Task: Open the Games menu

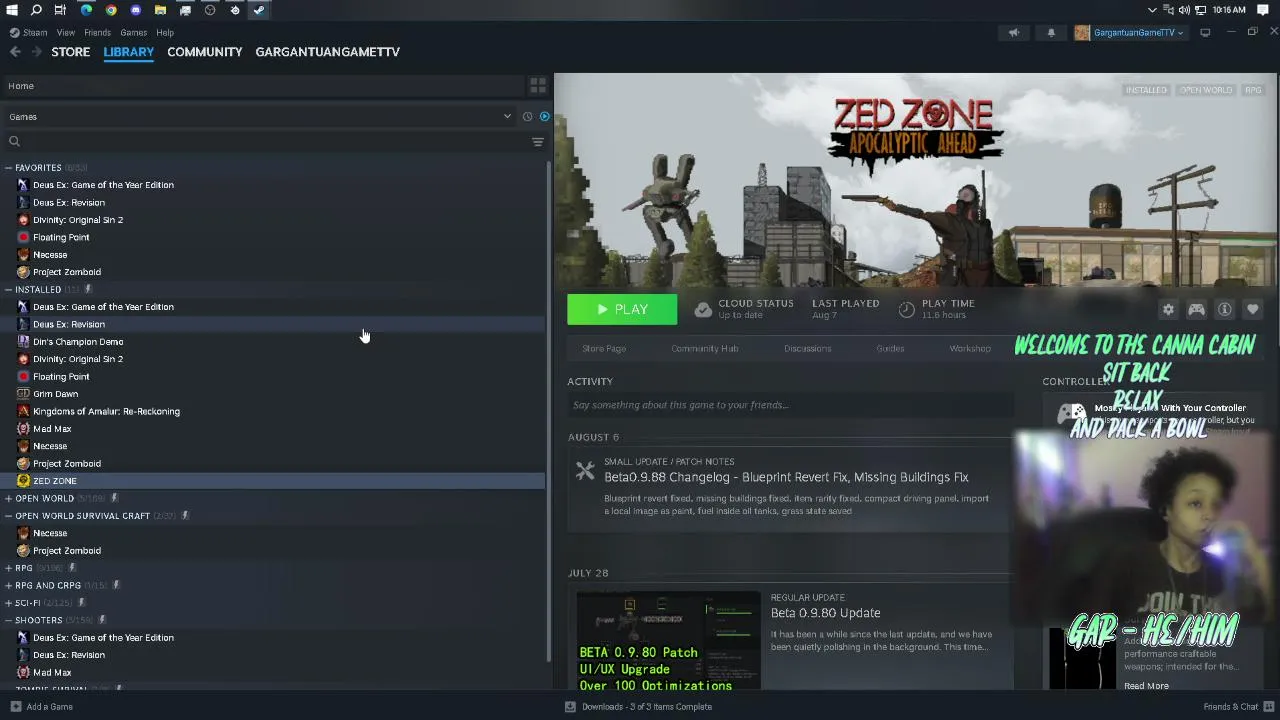Action: coord(133,33)
